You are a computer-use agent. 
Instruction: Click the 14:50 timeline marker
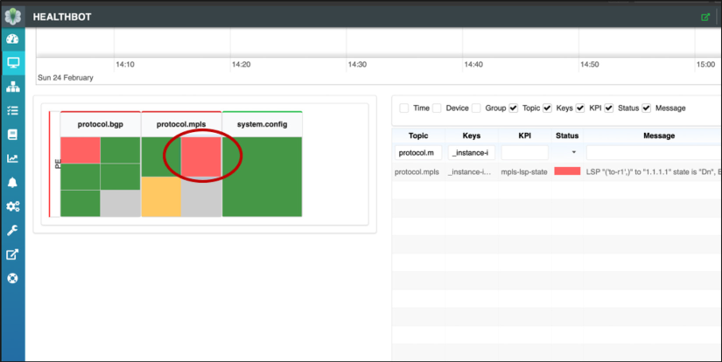589,64
